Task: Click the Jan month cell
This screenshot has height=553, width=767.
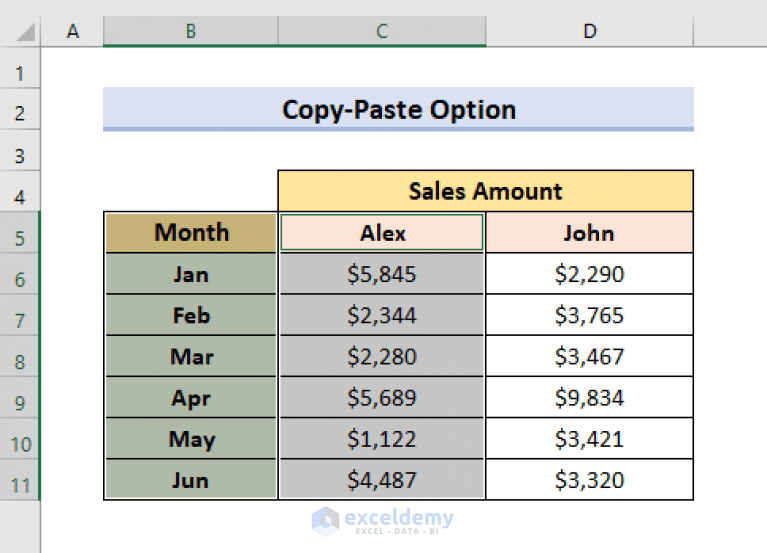Action: (191, 274)
